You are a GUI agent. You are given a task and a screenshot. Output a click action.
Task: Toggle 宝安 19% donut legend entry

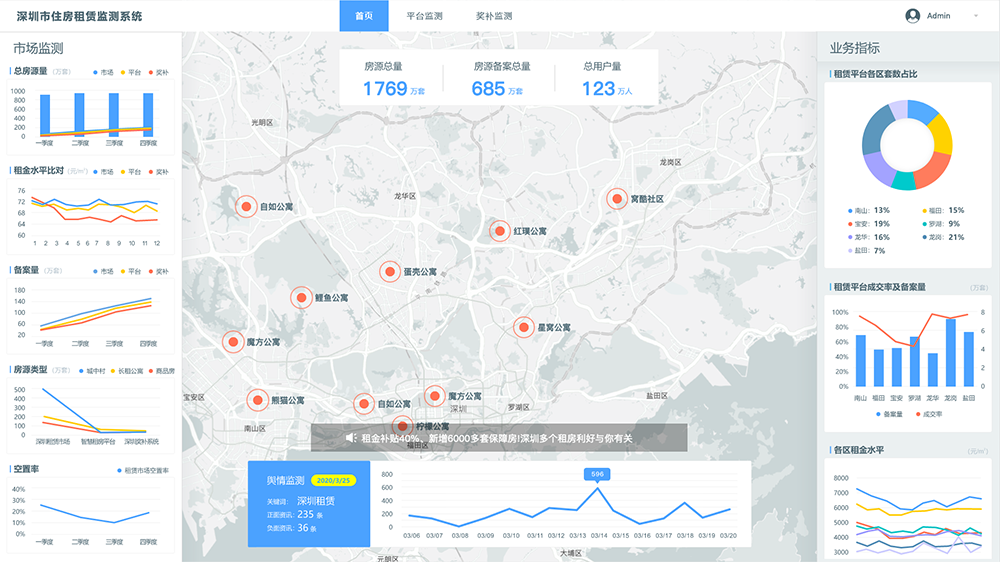click(869, 224)
